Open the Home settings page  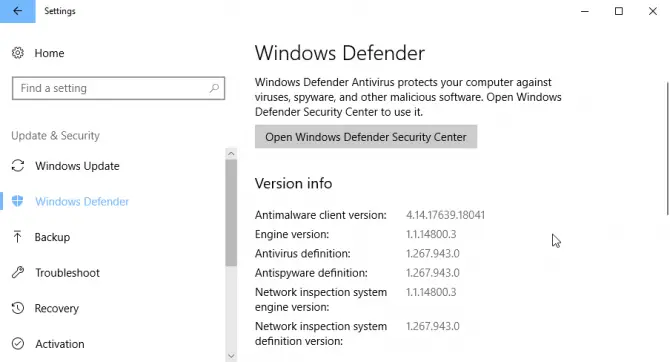(49, 53)
